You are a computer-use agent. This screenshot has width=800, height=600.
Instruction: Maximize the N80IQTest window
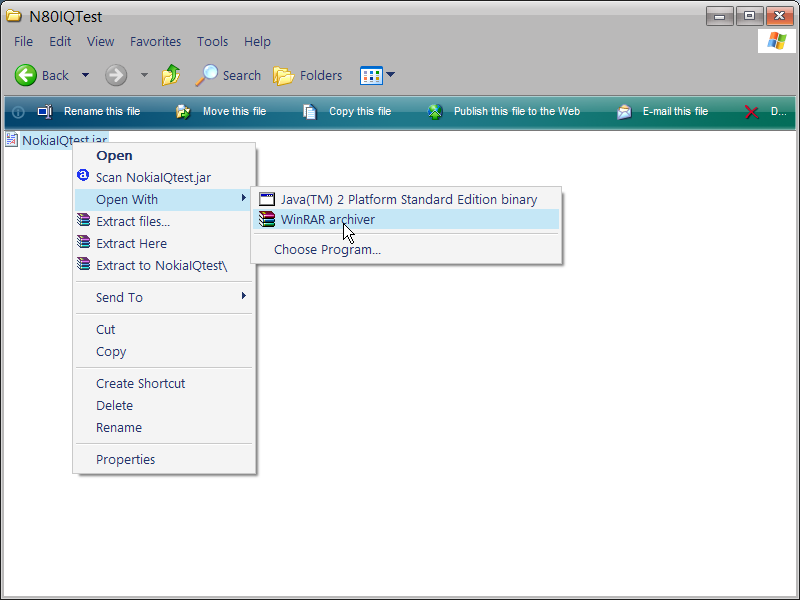tap(749, 16)
